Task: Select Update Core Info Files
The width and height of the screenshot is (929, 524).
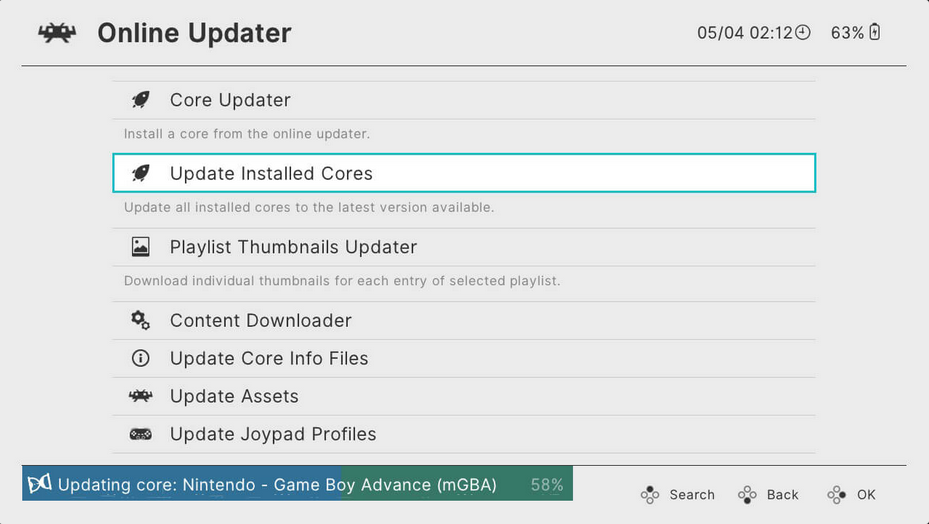Action: pyautogui.click(x=464, y=358)
